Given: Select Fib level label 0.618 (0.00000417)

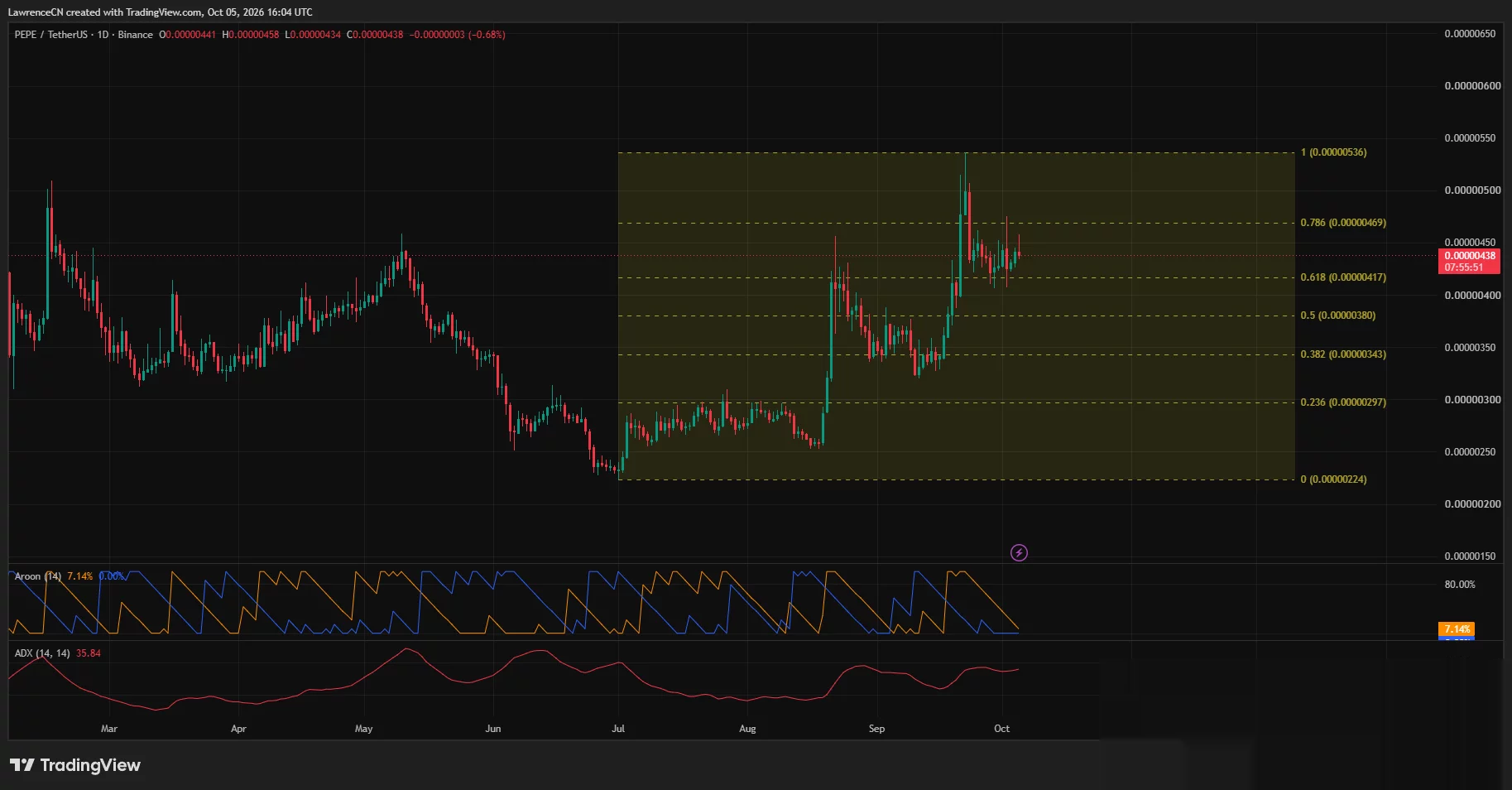Looking at the screenshot, I should [x=1343, y=277].
